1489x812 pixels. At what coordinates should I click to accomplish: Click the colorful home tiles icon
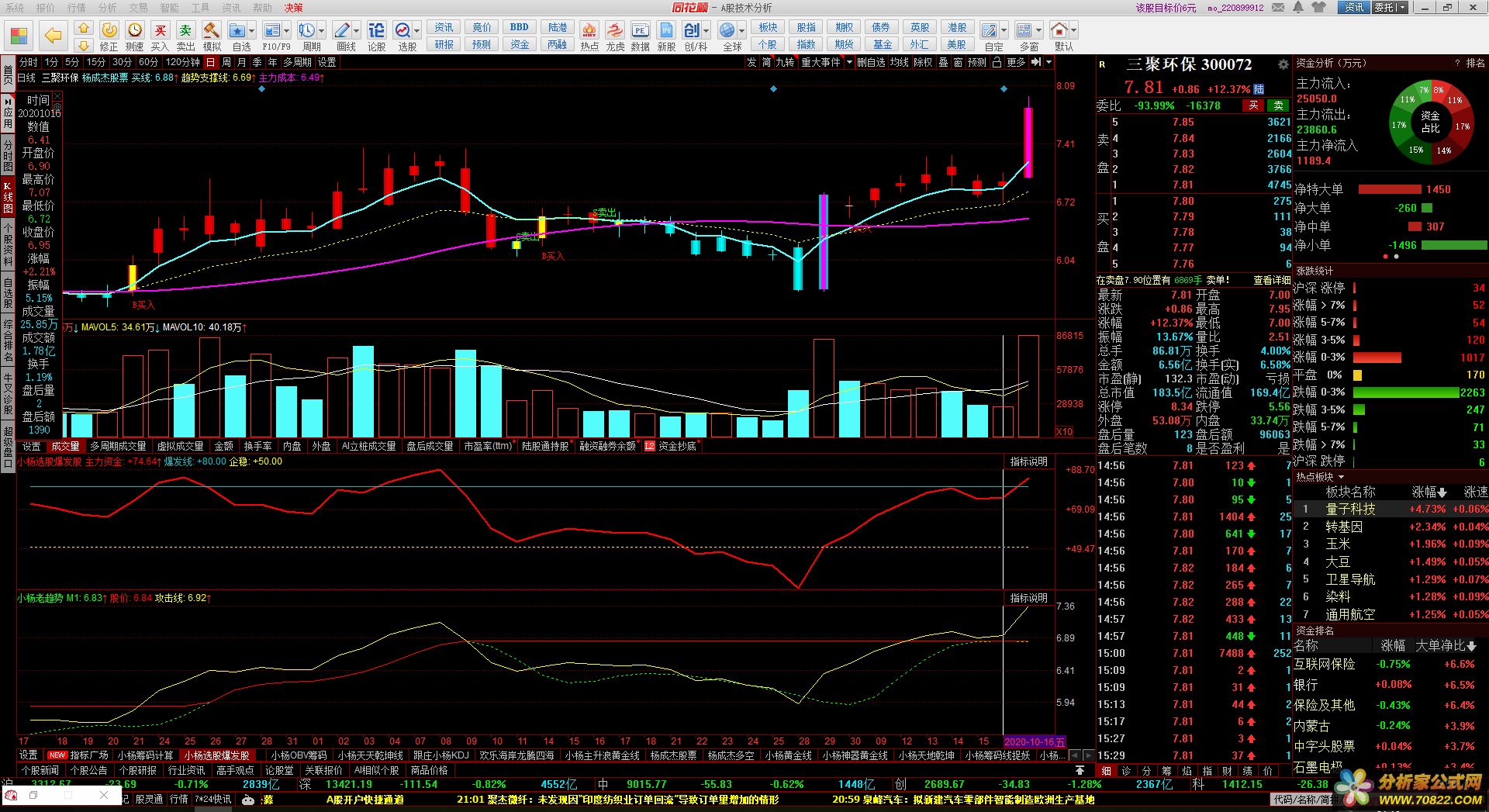(x=19, y=36)
